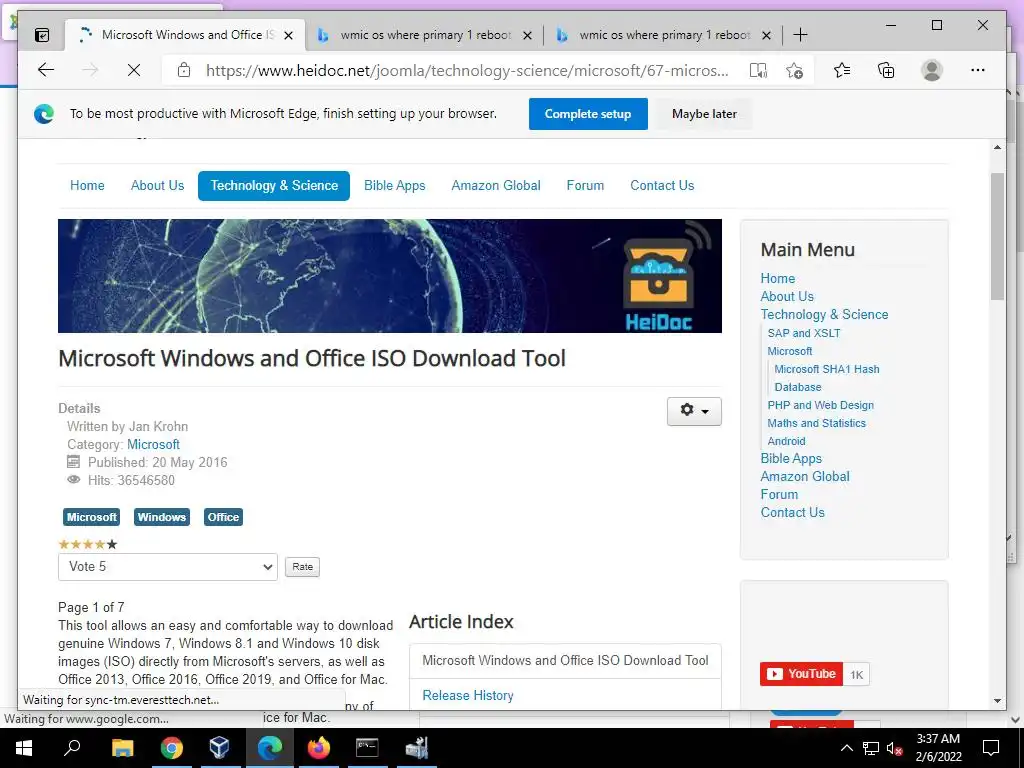This screenshot has height=768, width=1024.
Task: Click the Microsoft tag badge
Action: (x=91, y=517)
